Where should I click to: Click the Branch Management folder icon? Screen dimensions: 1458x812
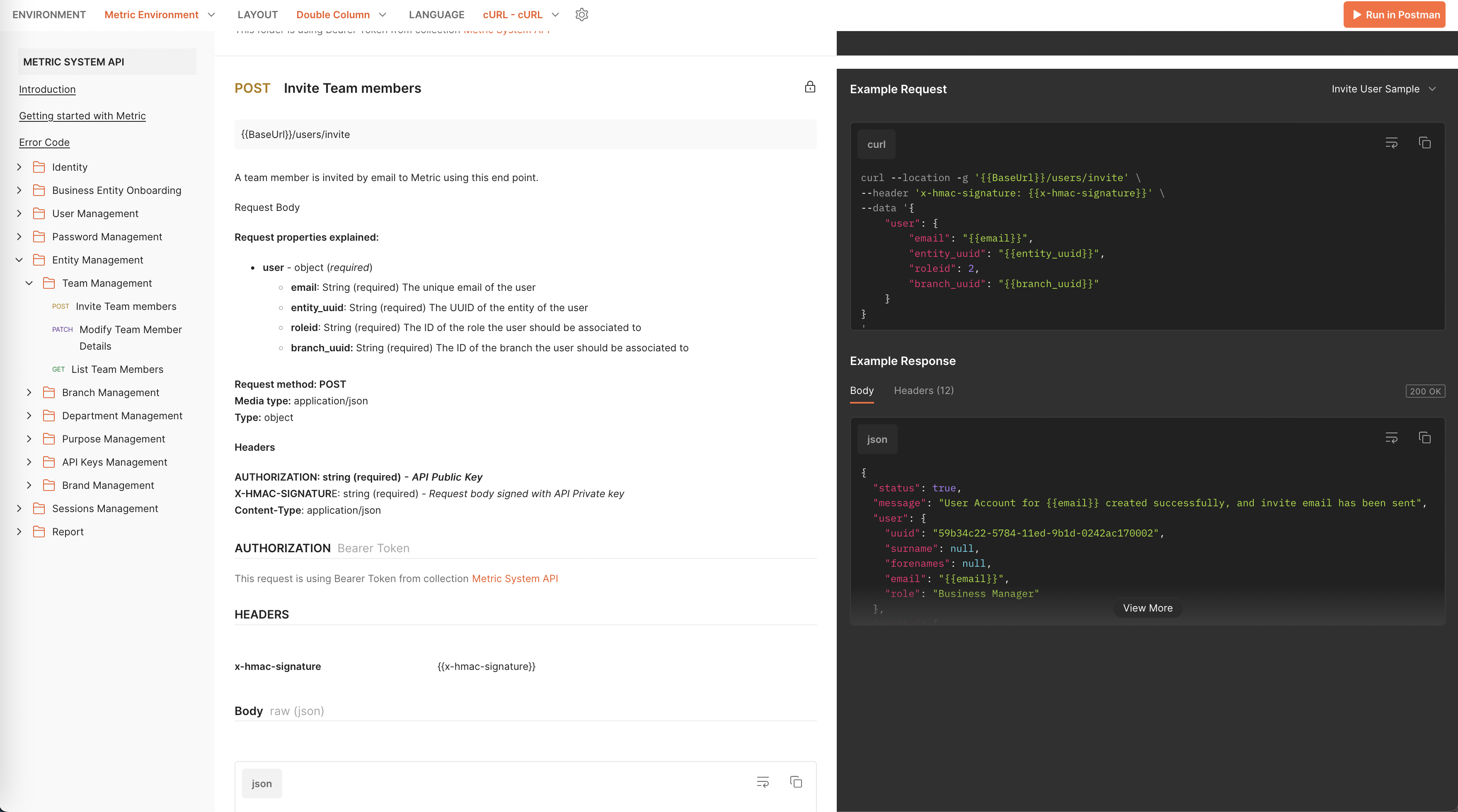click(x=49, y=392)
